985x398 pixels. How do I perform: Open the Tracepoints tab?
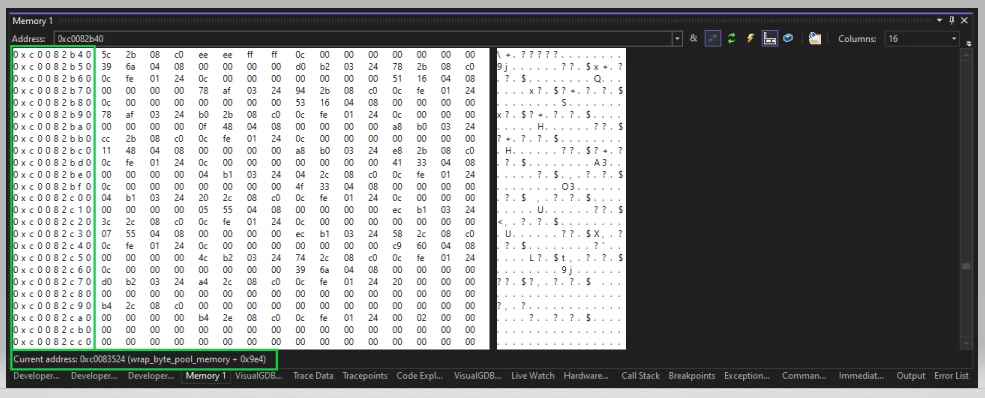tap(365, 375)
